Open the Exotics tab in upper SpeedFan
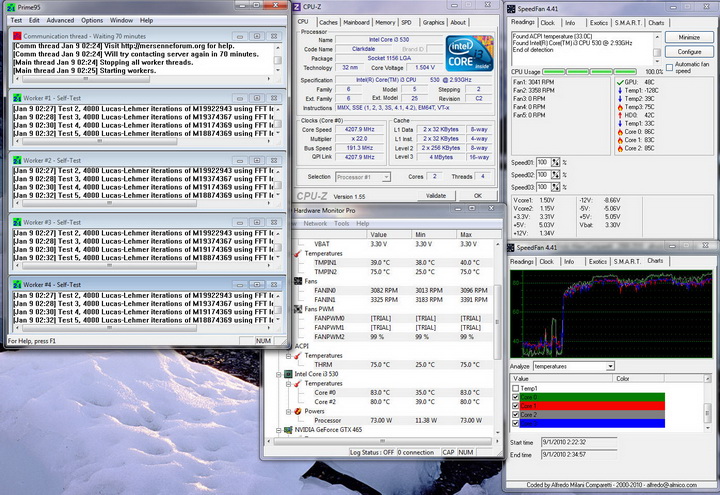The image size is (720, 495). click(599, 23)
